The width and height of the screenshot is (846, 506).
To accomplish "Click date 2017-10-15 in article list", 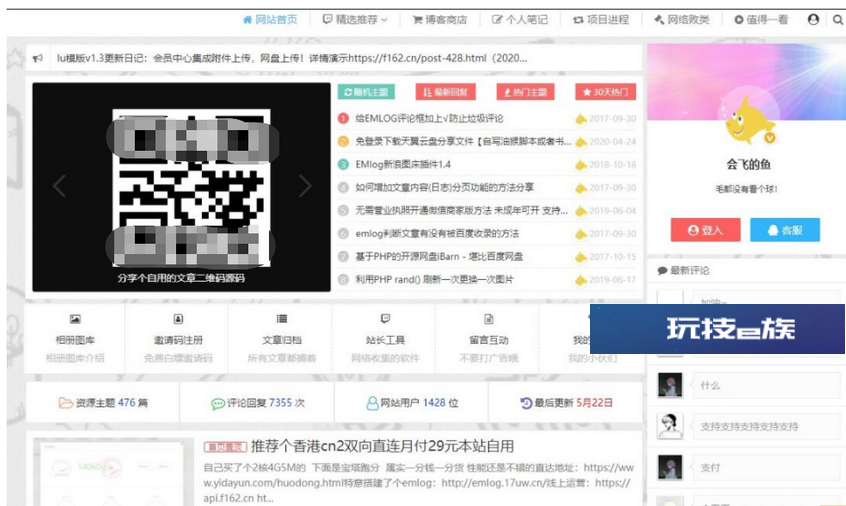I will (x=612, y=257).
